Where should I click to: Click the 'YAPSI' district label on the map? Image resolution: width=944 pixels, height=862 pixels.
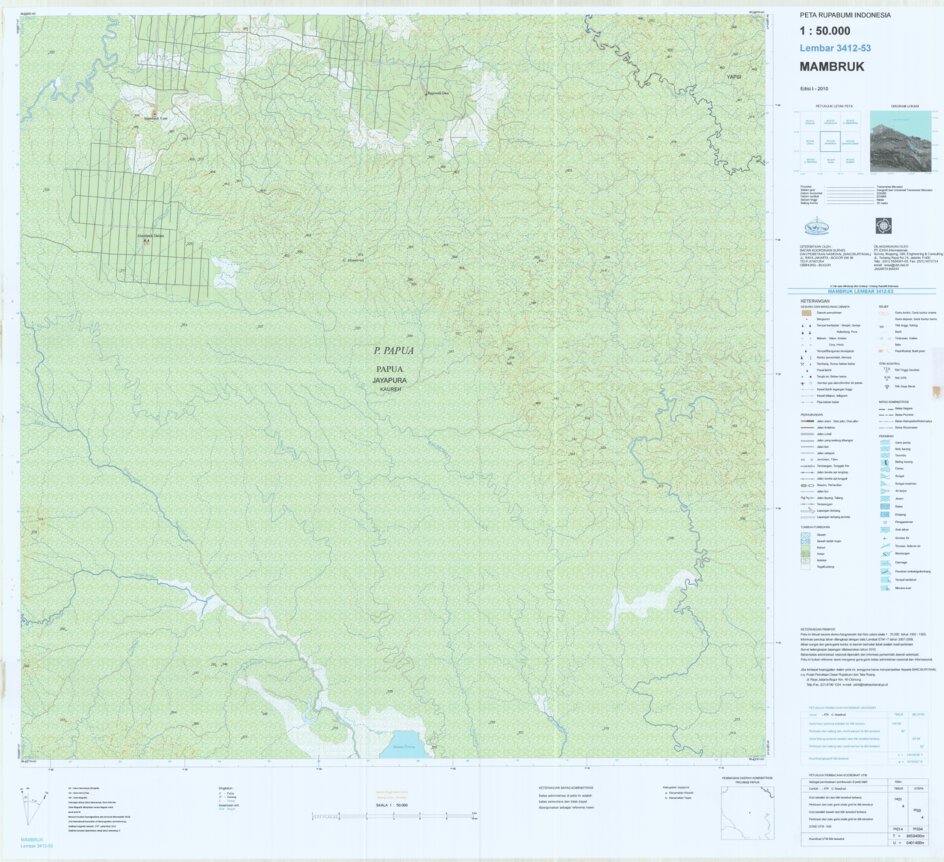point(734,78)
